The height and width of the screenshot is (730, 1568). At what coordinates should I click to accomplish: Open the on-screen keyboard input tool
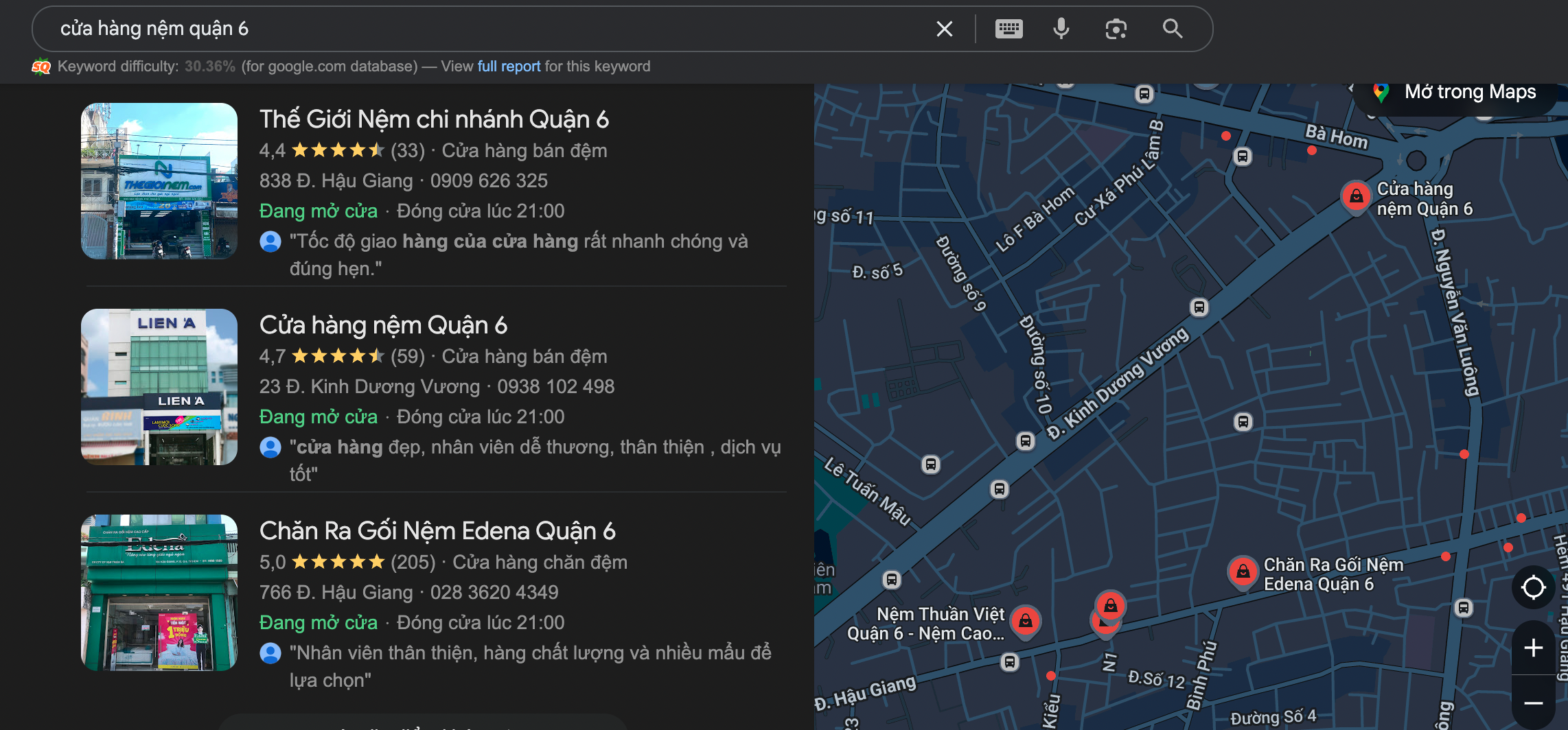1008,29
